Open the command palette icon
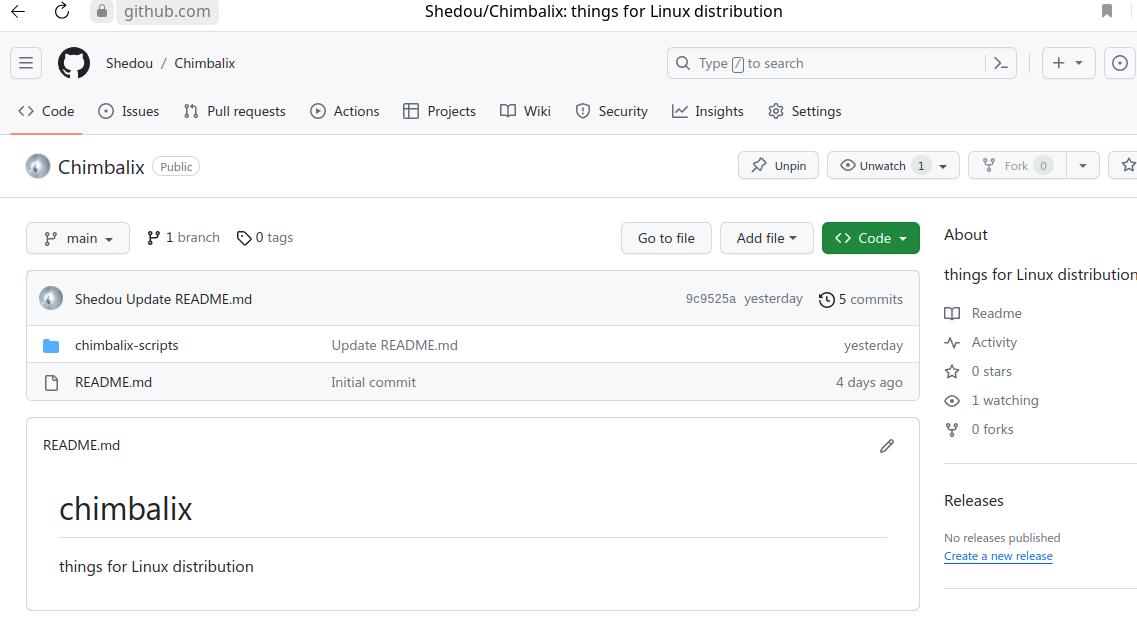 pyautogui.click(x=1000, y=63)
